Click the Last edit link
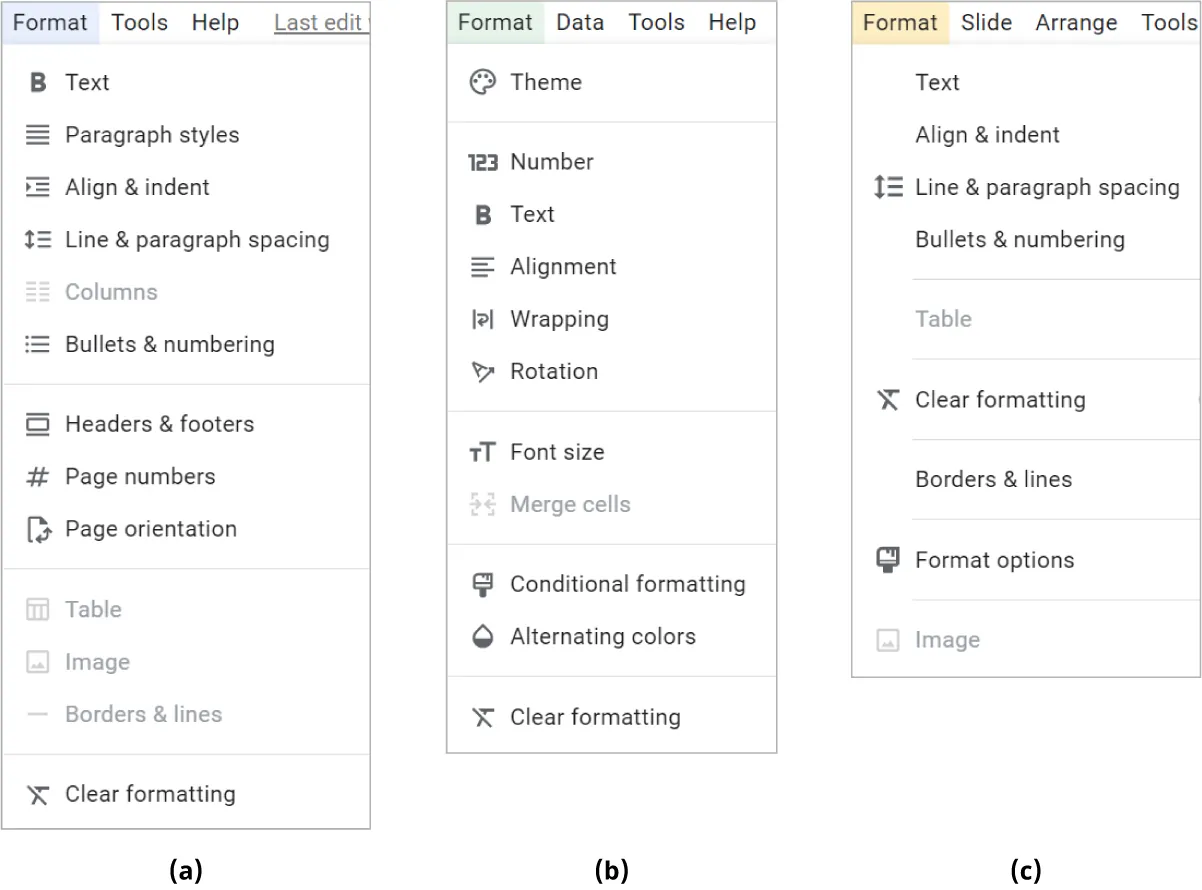Screen dimensions: 1202x890 320,22
